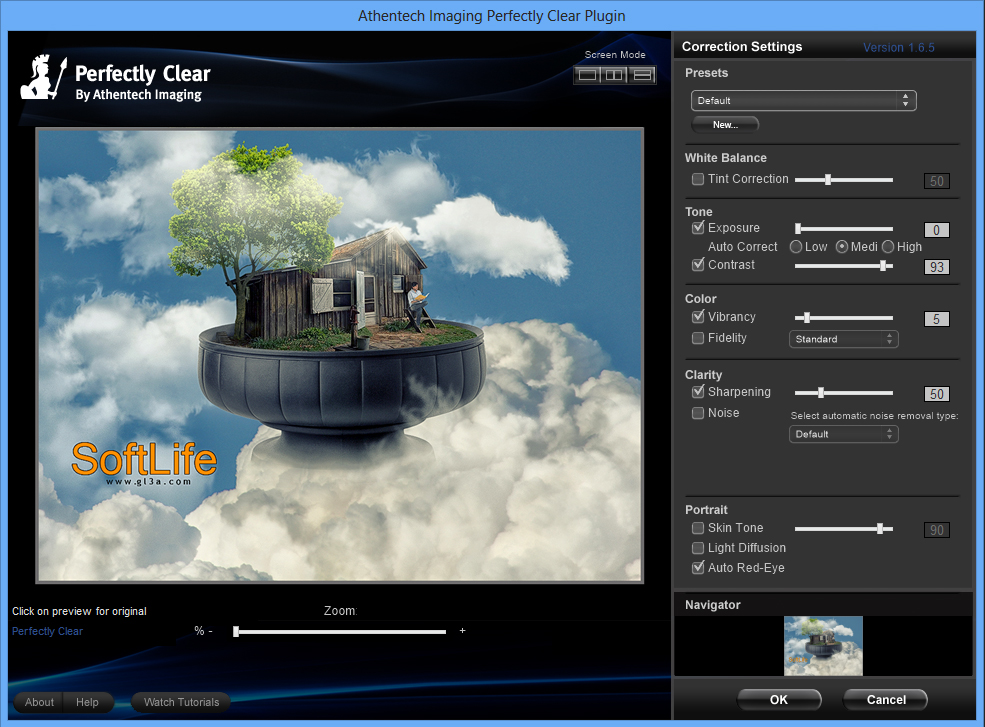This screenshot has height=727, width=985.
Task: Select the High auto correct radio button
Action: click(x=888, y=247)
